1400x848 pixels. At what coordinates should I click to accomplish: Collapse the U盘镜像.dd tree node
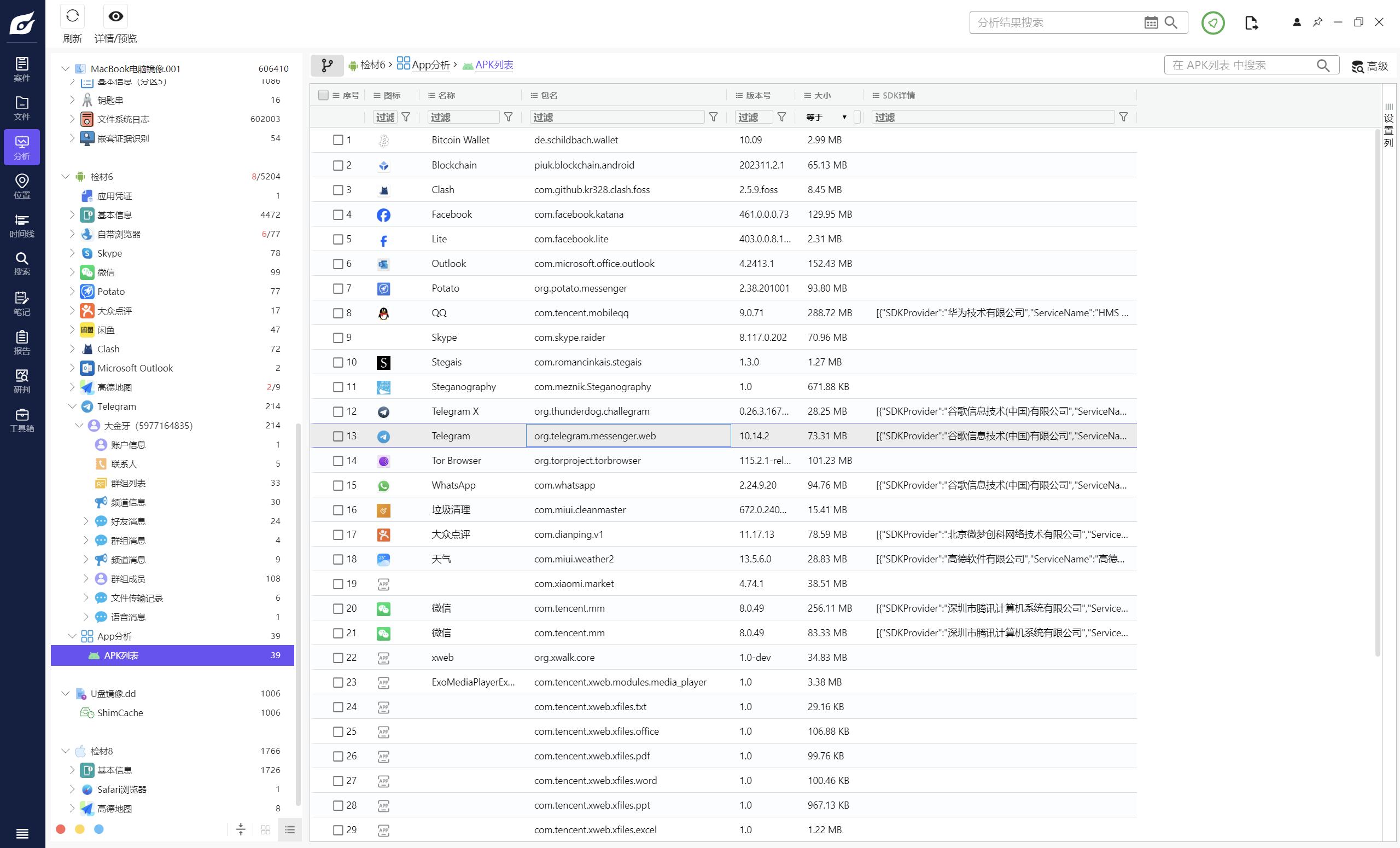(65, 693)
